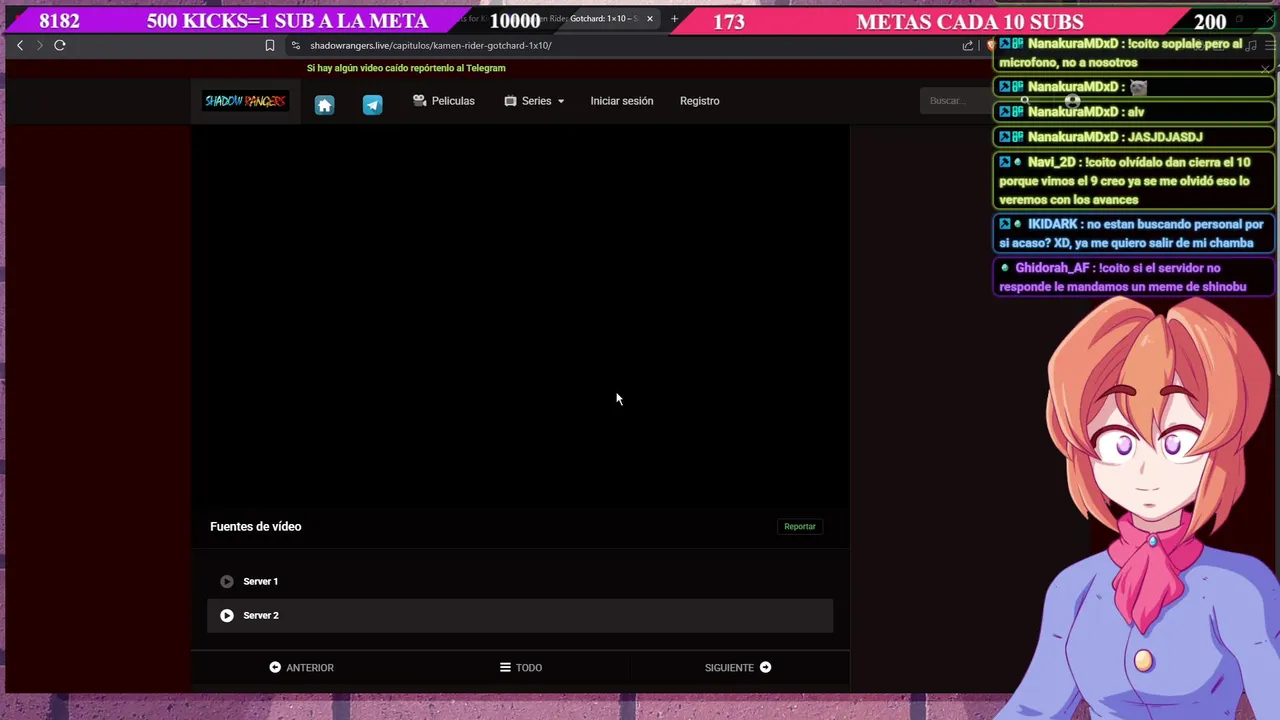Expand the Series dropdown menu

tap(534, 101)
